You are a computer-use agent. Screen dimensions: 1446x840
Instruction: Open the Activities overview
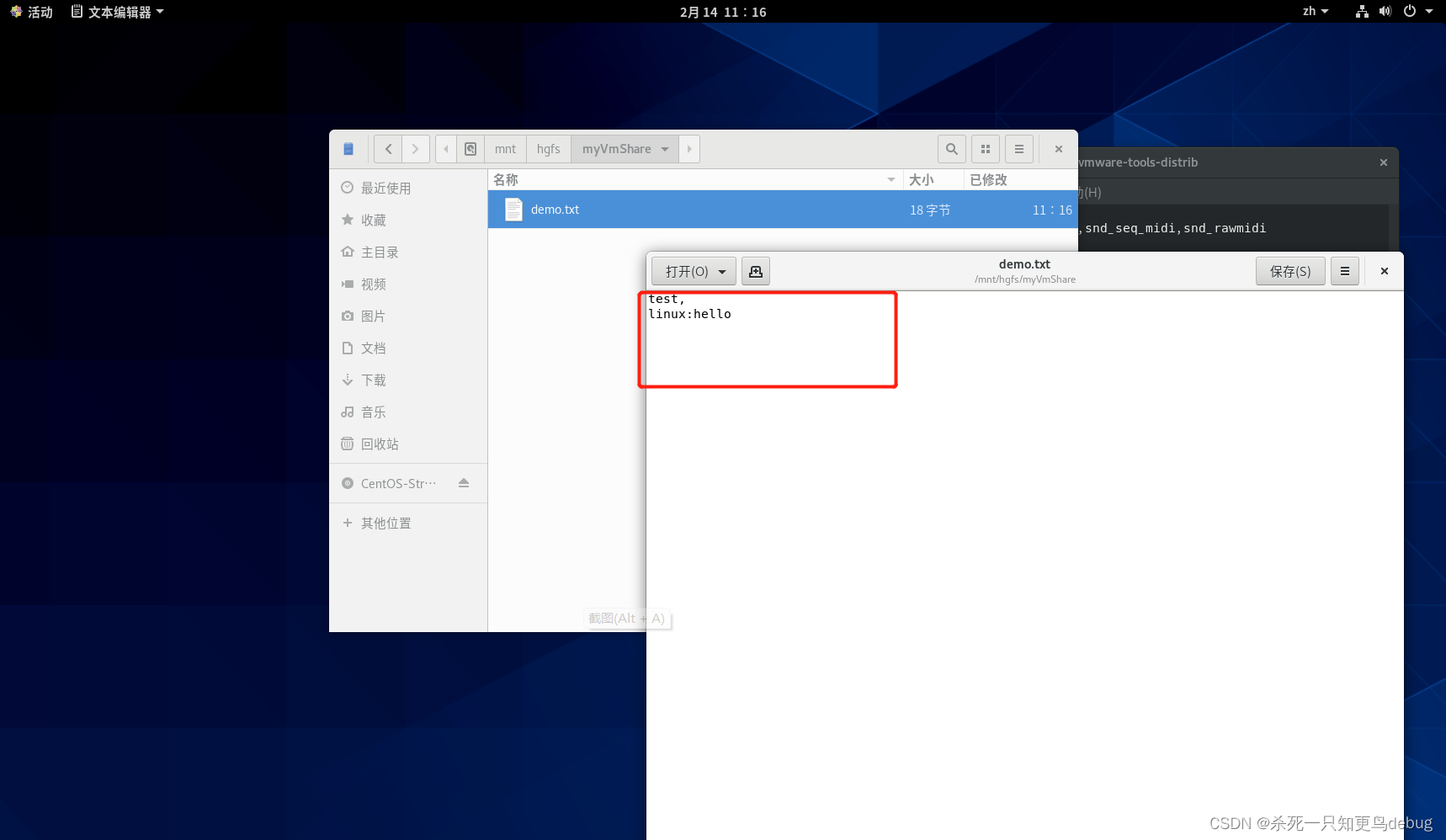click(x=31, y=12)
